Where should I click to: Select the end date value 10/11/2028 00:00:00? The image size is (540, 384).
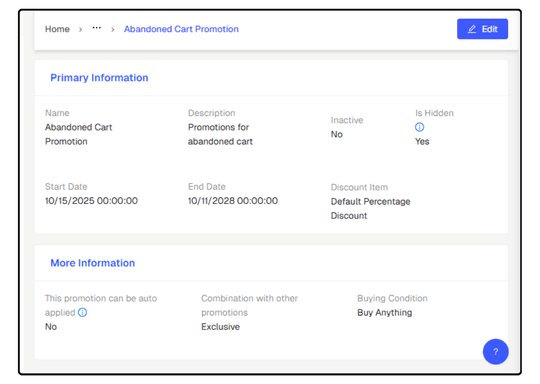[233, 201]
